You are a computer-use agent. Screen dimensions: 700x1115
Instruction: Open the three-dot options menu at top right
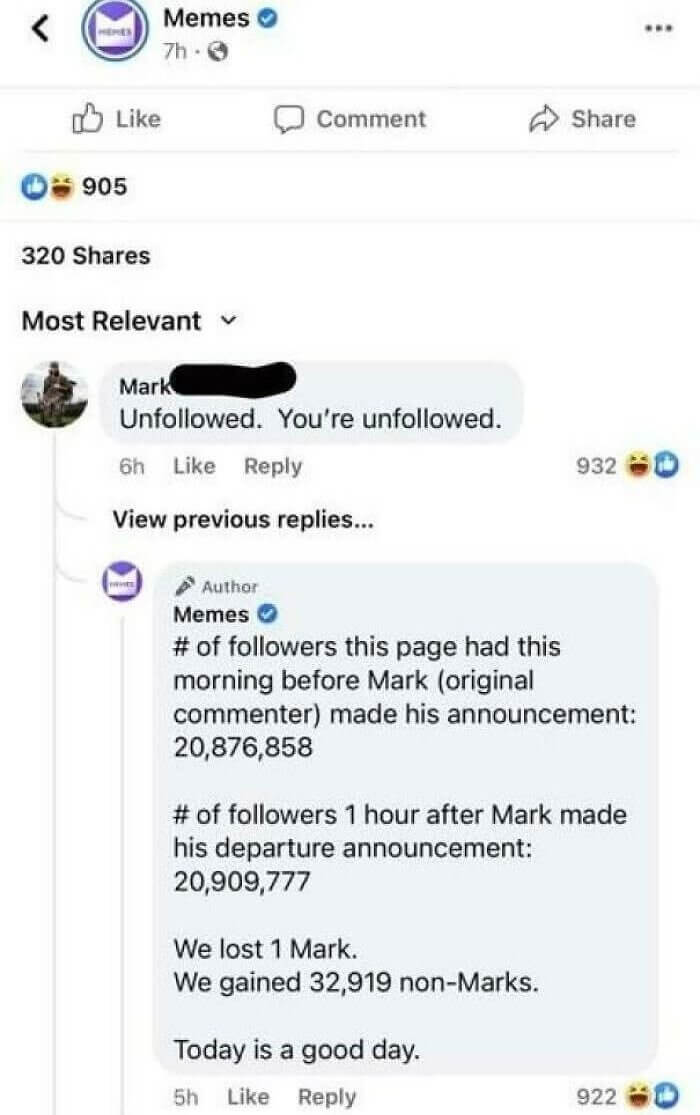pos(657,25)
